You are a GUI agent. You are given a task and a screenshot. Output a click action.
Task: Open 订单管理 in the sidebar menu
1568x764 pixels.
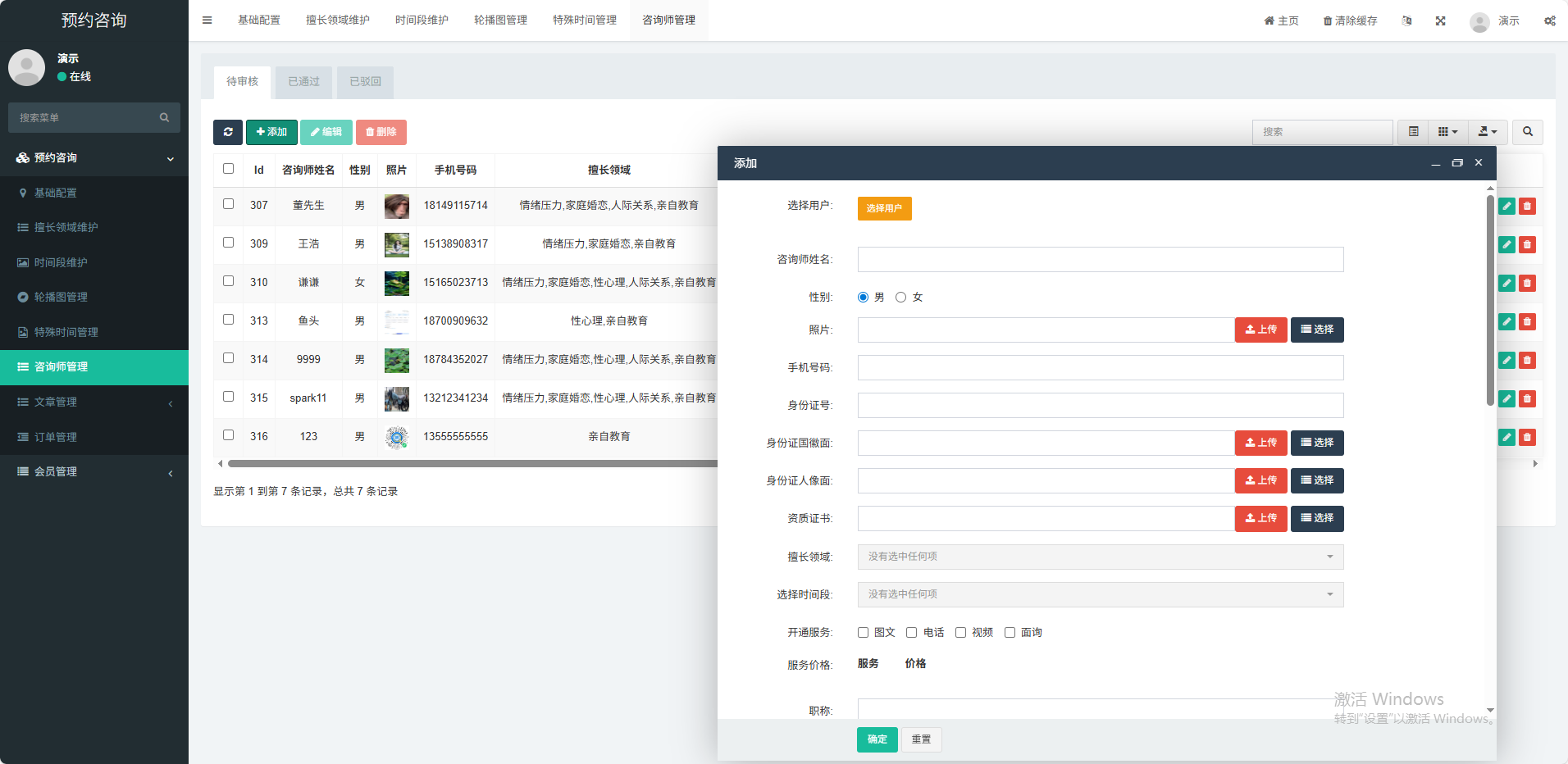click(x=56, y=438)
